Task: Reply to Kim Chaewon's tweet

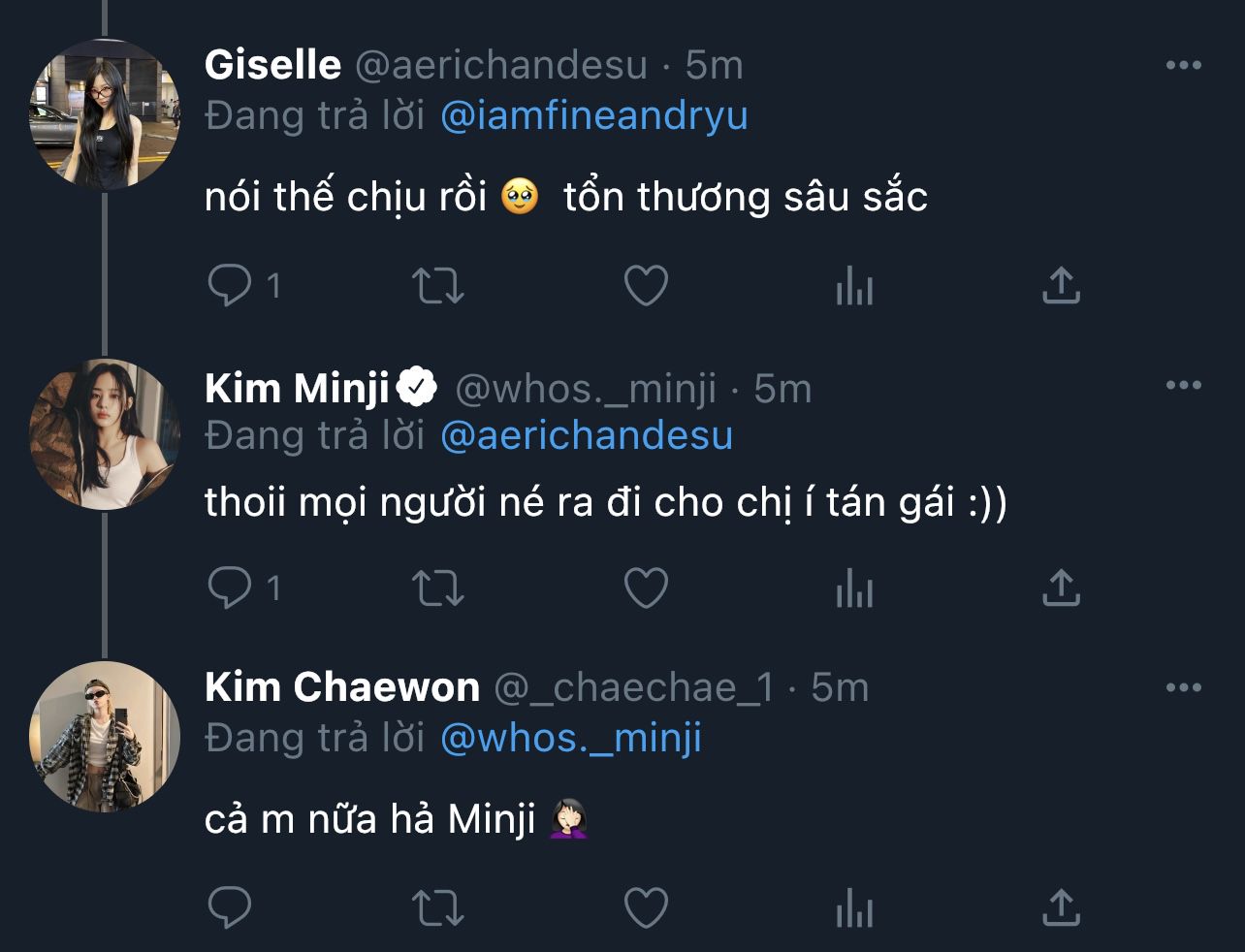Action: [231, 908]
